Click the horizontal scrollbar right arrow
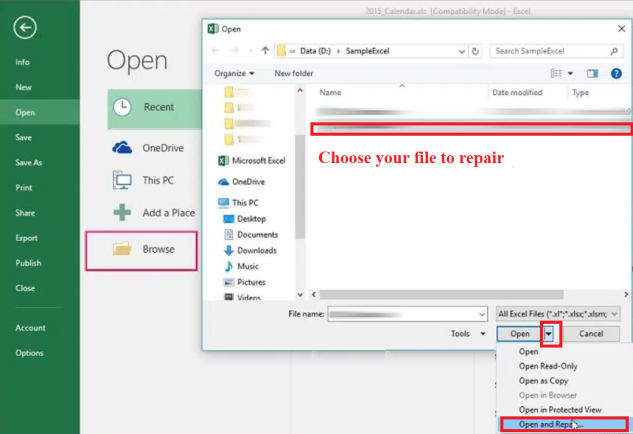 pos(626,295)
